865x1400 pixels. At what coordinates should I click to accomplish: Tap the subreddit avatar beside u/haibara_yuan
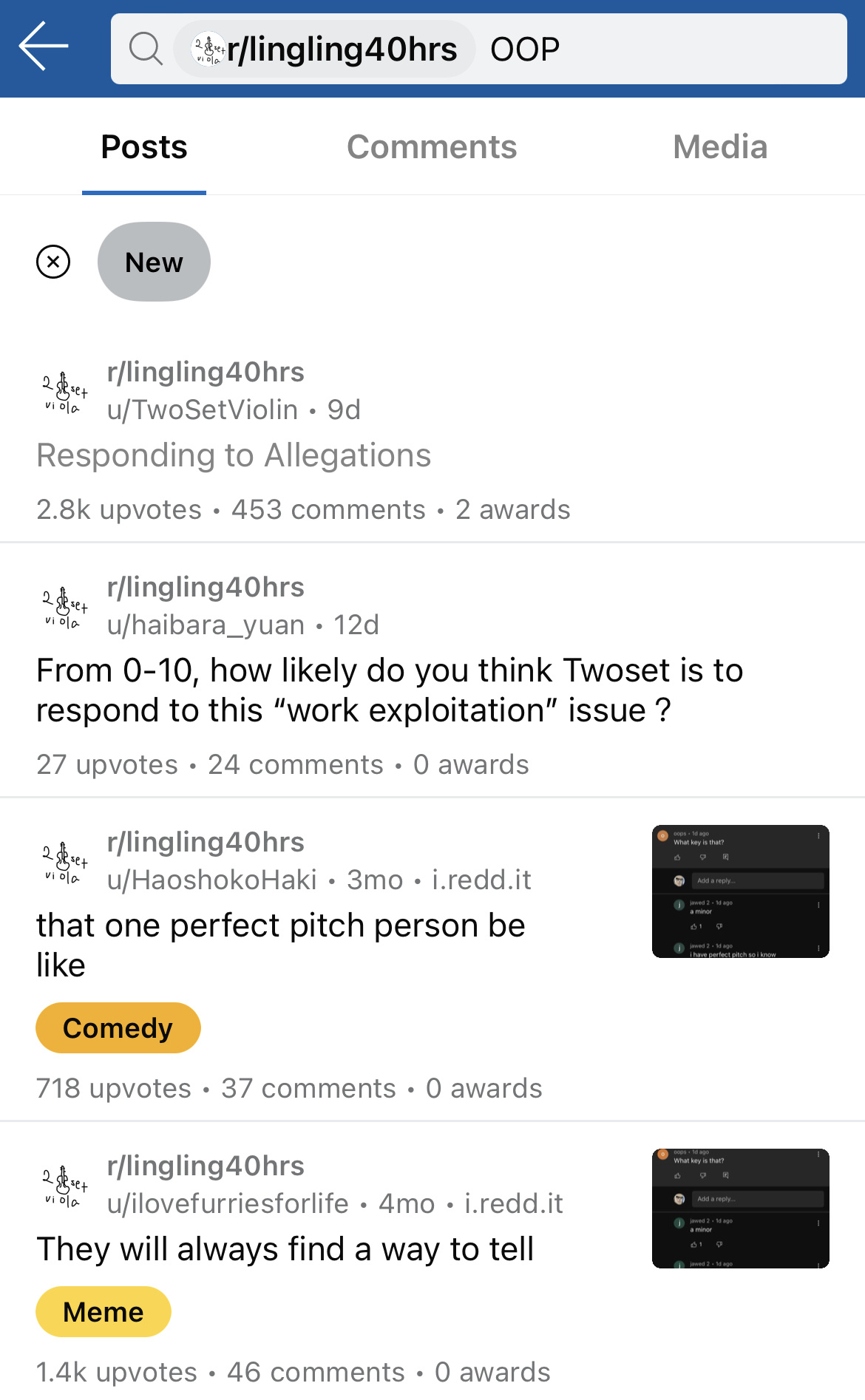(x=64, y=607)
